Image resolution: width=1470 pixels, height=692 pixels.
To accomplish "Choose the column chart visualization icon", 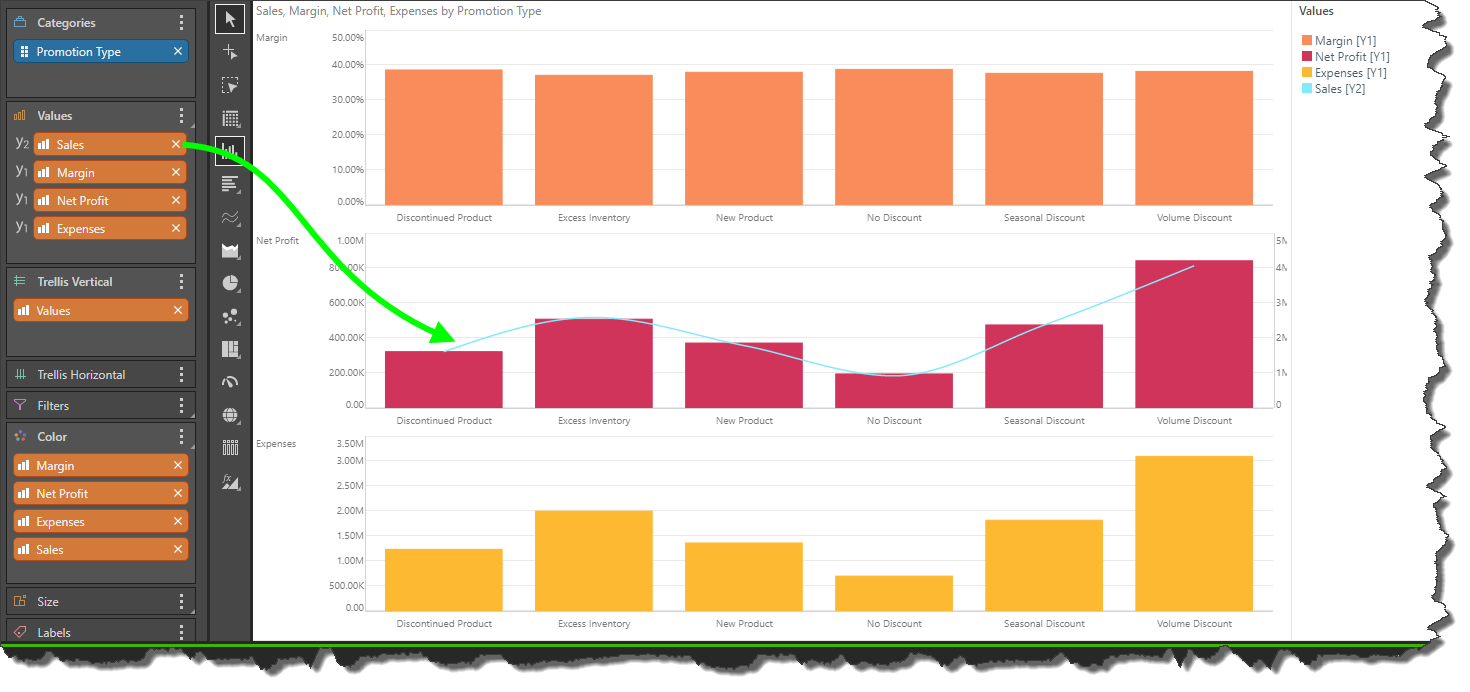I will click(x=230, y=151).
